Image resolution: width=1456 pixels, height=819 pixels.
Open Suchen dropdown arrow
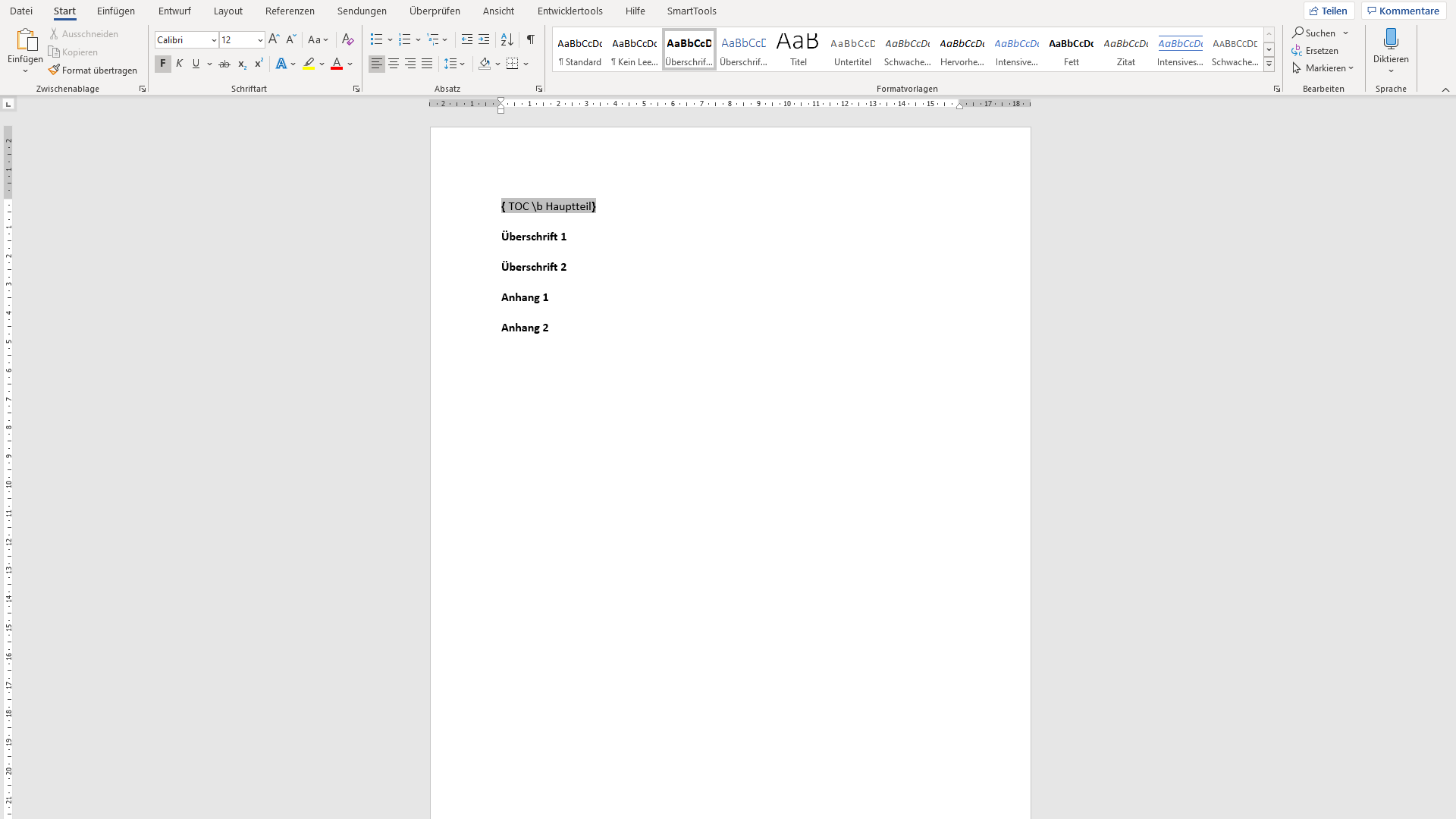pos(1346,33)
